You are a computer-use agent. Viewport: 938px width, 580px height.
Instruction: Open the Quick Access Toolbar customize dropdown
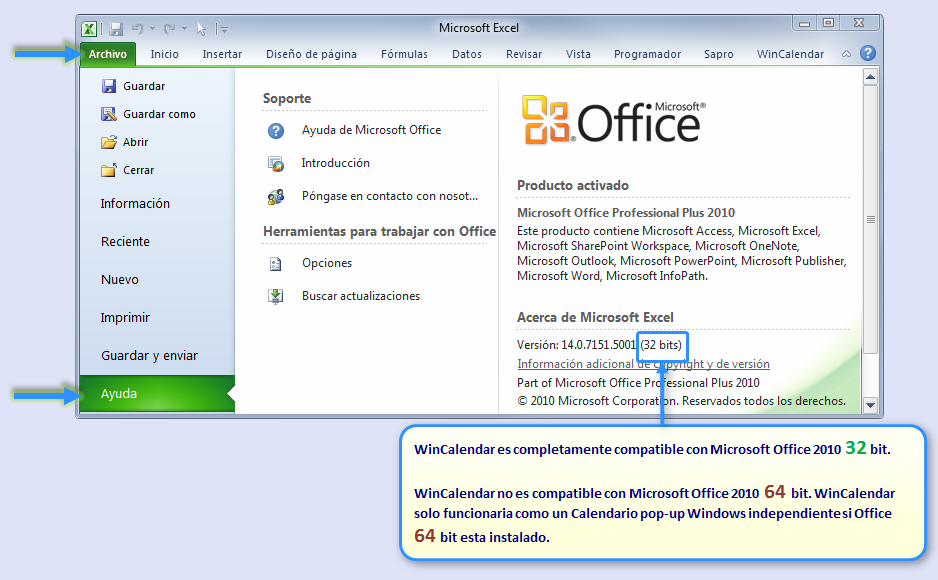click(223, 28)
